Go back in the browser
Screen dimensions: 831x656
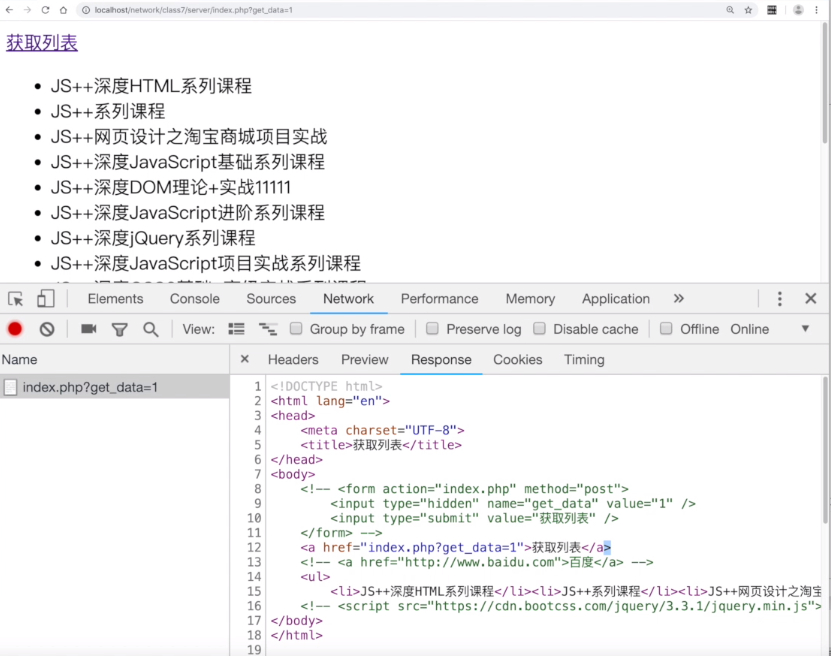tap(10, 10)
